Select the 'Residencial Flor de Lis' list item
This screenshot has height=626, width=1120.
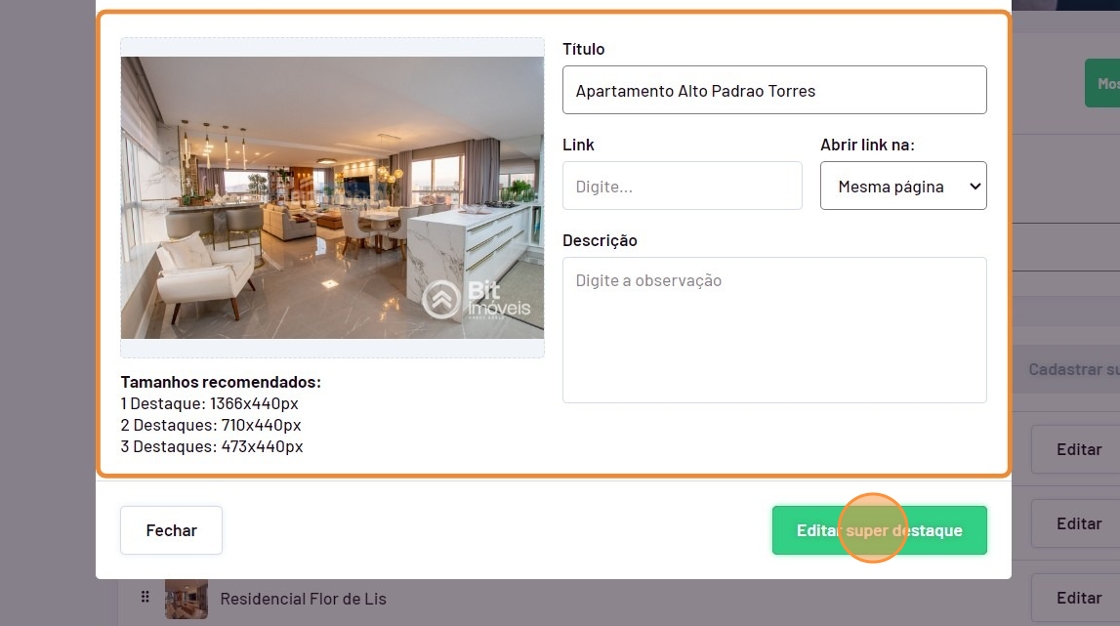(303, 599)
